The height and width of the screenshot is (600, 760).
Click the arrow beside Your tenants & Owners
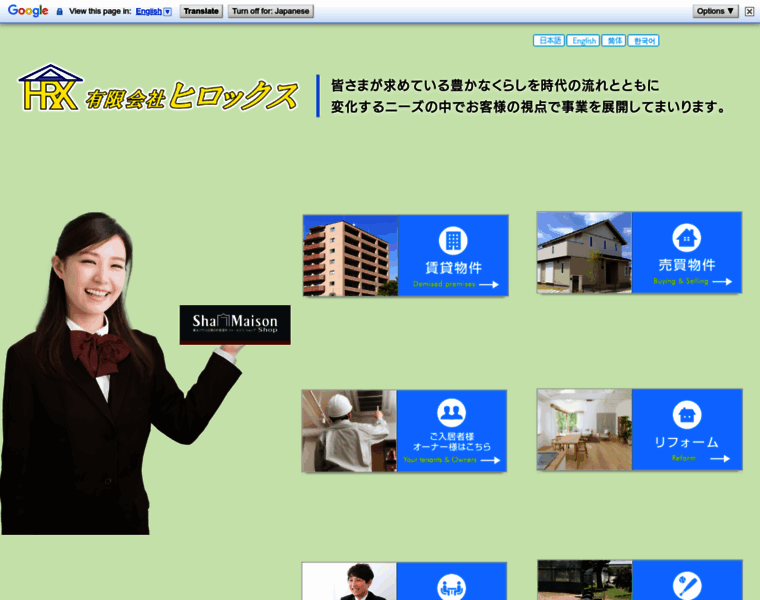[x=490, y=460]
